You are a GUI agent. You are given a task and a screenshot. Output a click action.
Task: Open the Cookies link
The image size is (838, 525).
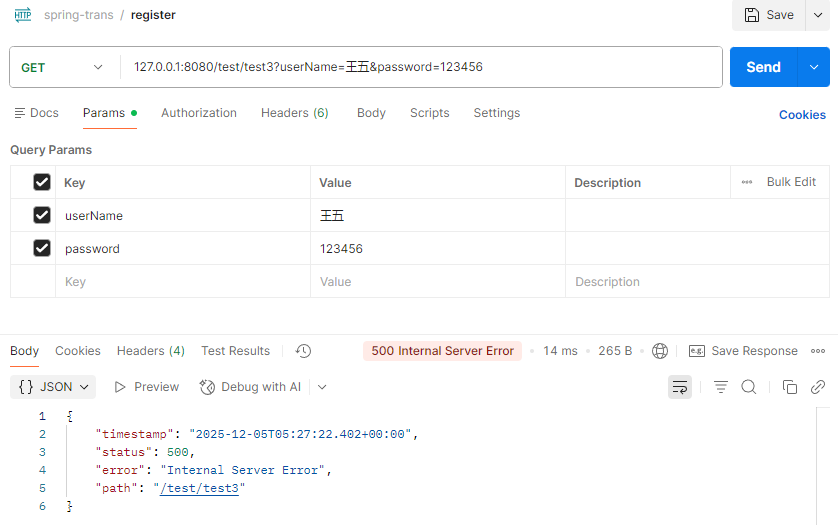tap(802, 115)
